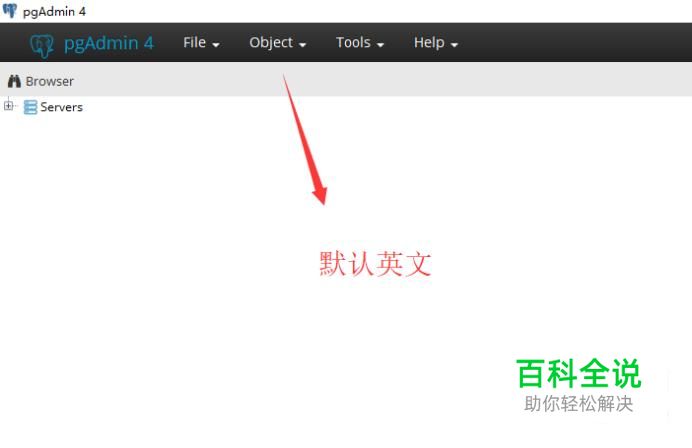The width and height of the screenshot is (692, 448).
Task: Click the Servers group icon
Action: (x=30, y=107)
